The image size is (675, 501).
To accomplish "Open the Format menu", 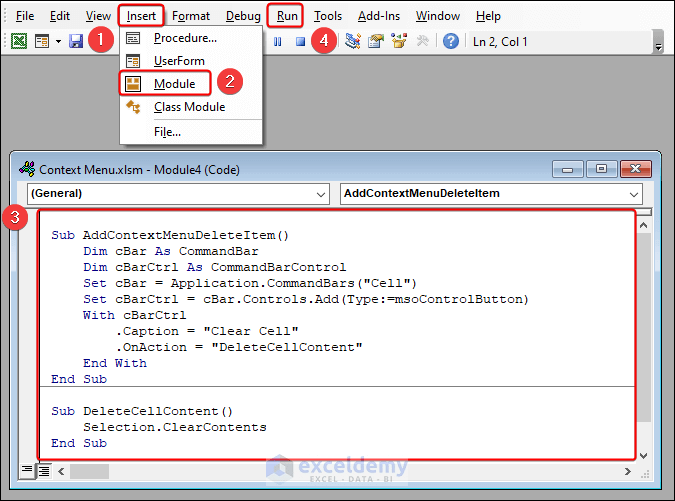I will [191, 16].
